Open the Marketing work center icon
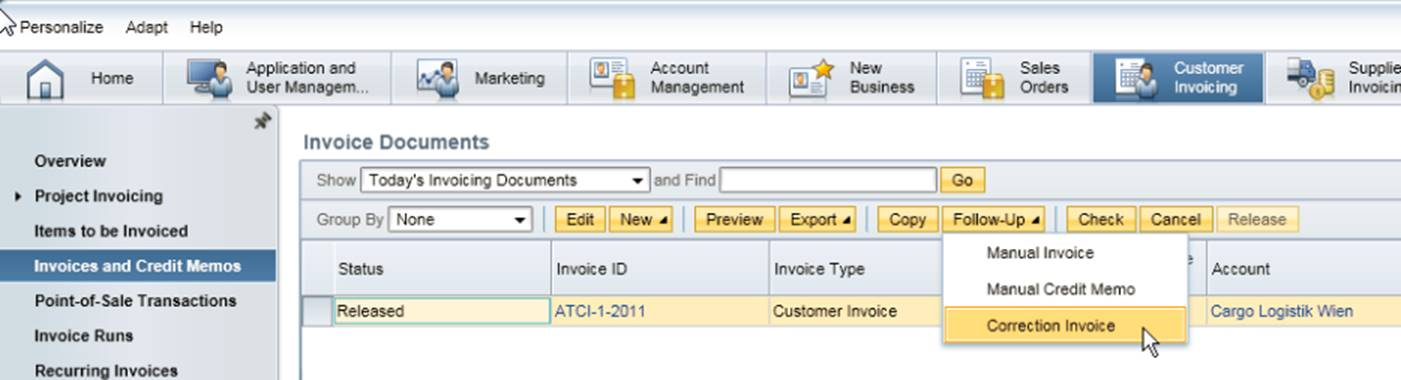The image size is (1401, 380). click(437, 78)
